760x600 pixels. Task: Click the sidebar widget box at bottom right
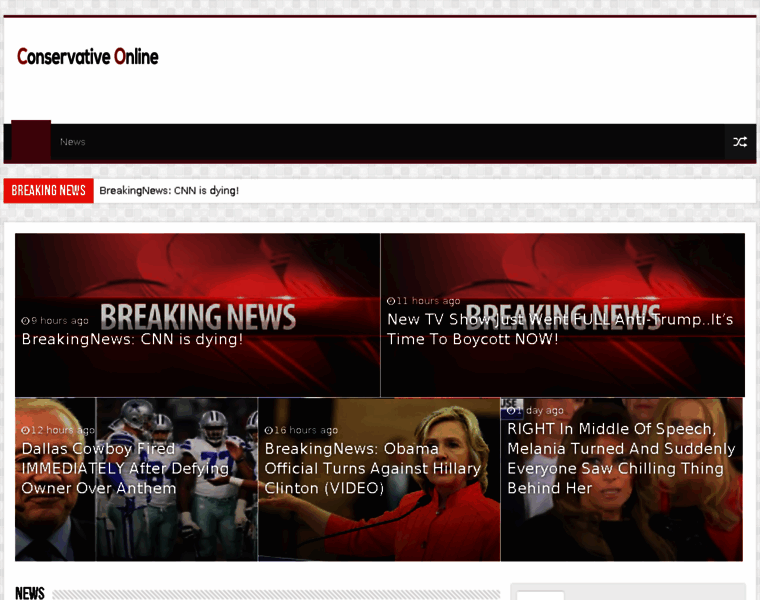(x=628, y=593)
